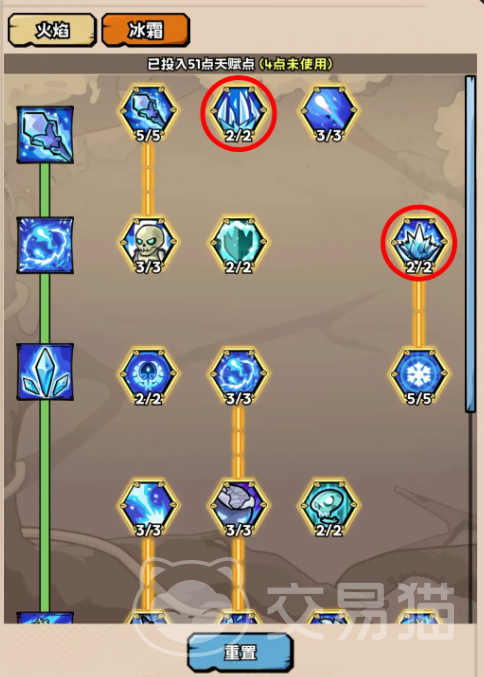The width and height of the screenshot is (484, 677).
Task: Select the blue flame wave talent 3/3
Action: (x=148, y=508)
